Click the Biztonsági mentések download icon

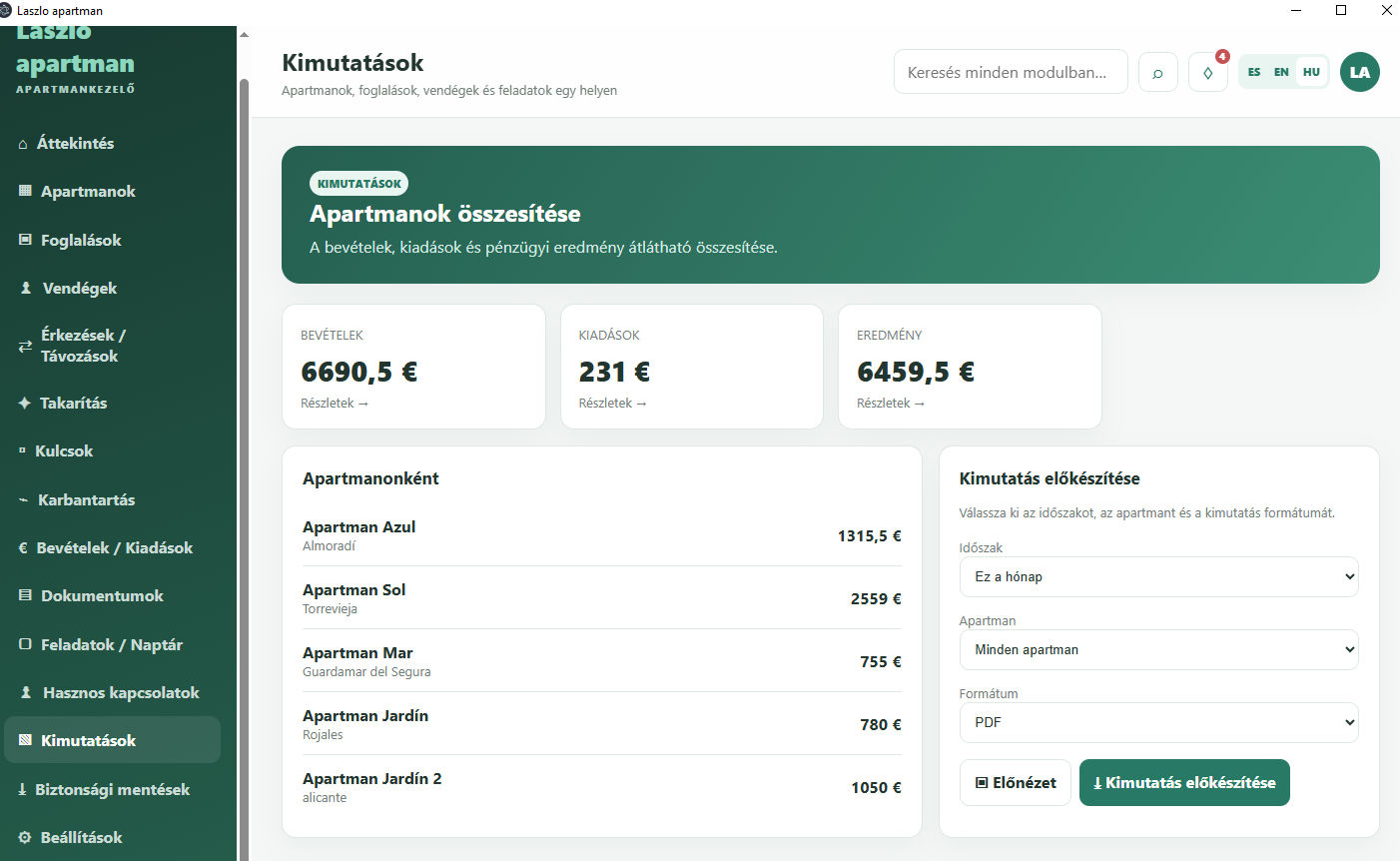[22, 789]
